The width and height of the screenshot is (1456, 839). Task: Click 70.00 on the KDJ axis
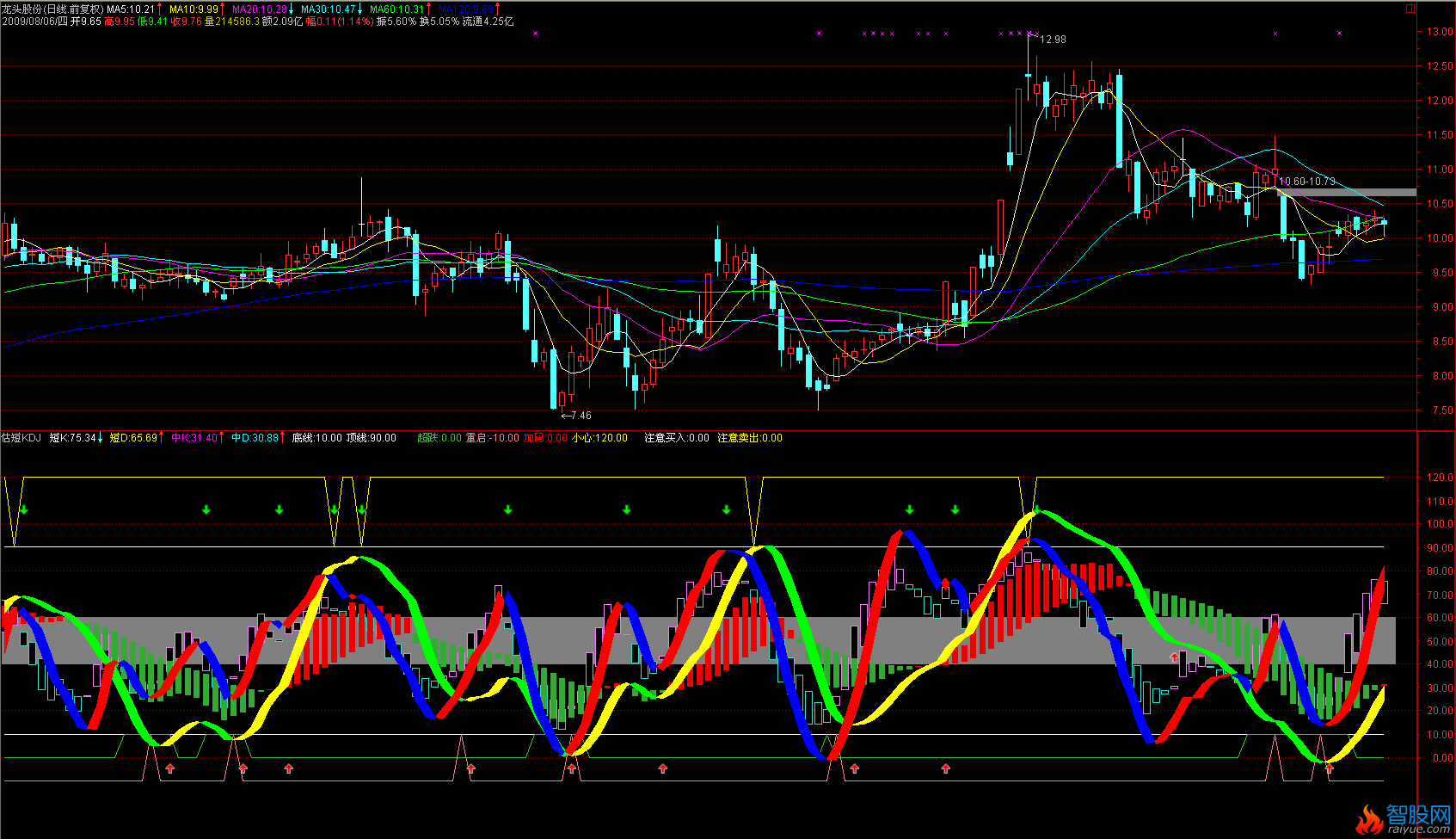click(x=1441, y=595)
